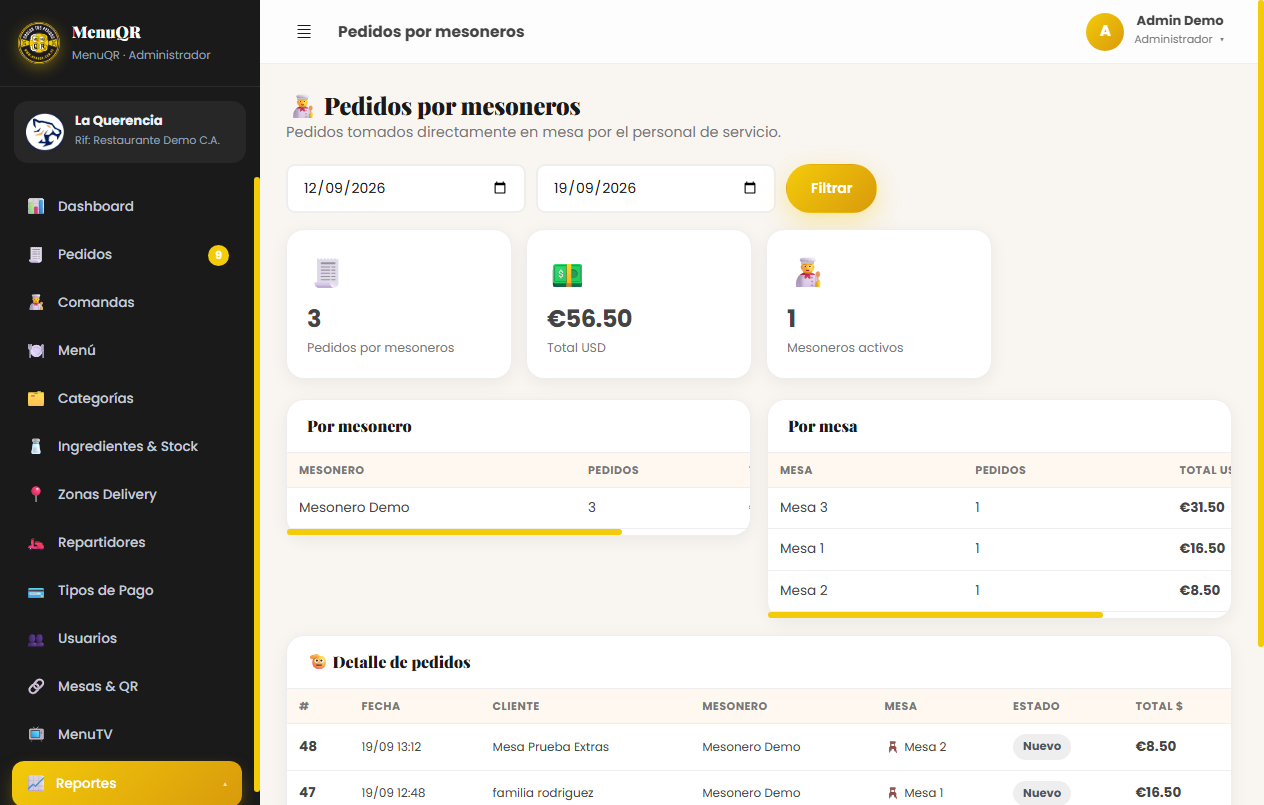Click the Dashboard chart icon

pos(36,206)
